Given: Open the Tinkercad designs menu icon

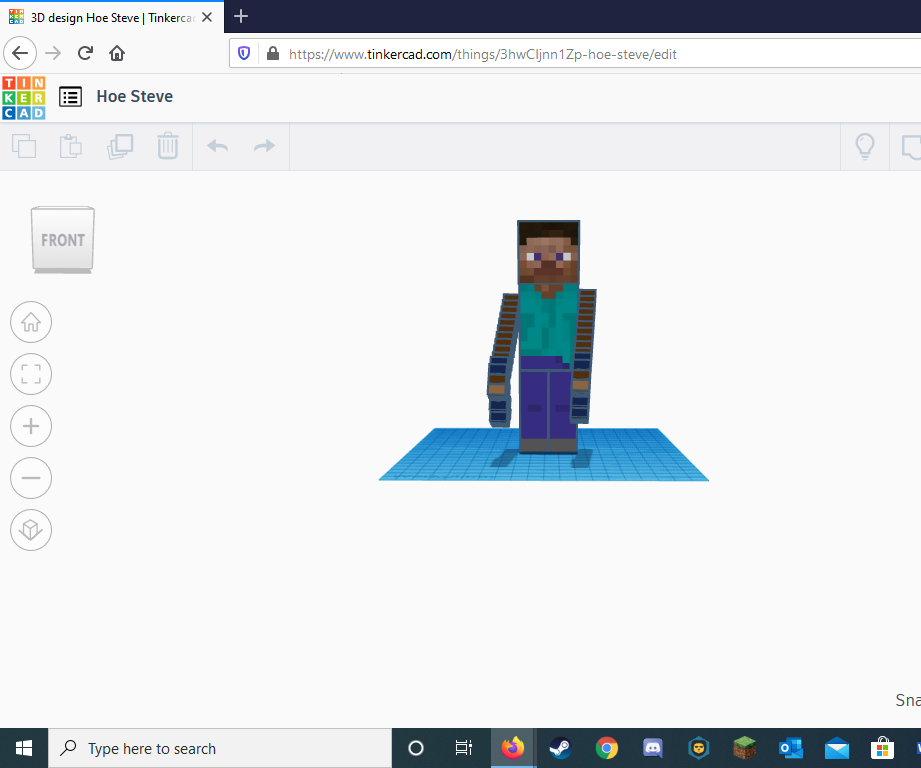Looking at the screenshot, I should (x=70, y=96).
